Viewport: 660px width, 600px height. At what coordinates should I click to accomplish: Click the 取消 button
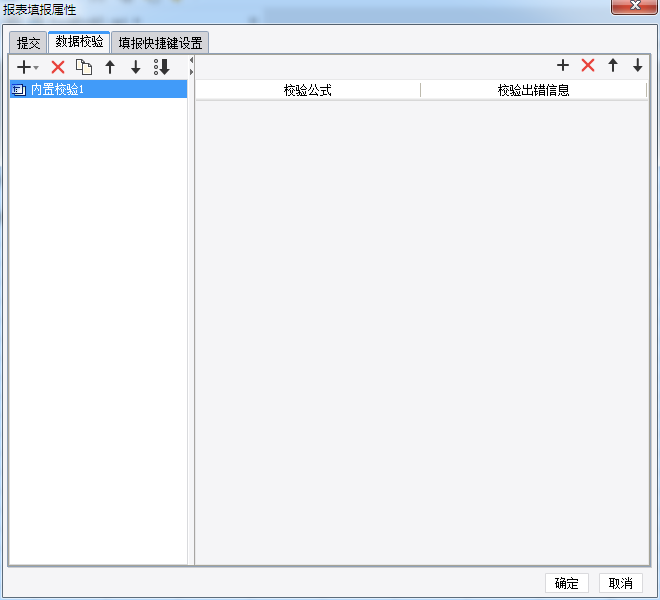point(621,583)
